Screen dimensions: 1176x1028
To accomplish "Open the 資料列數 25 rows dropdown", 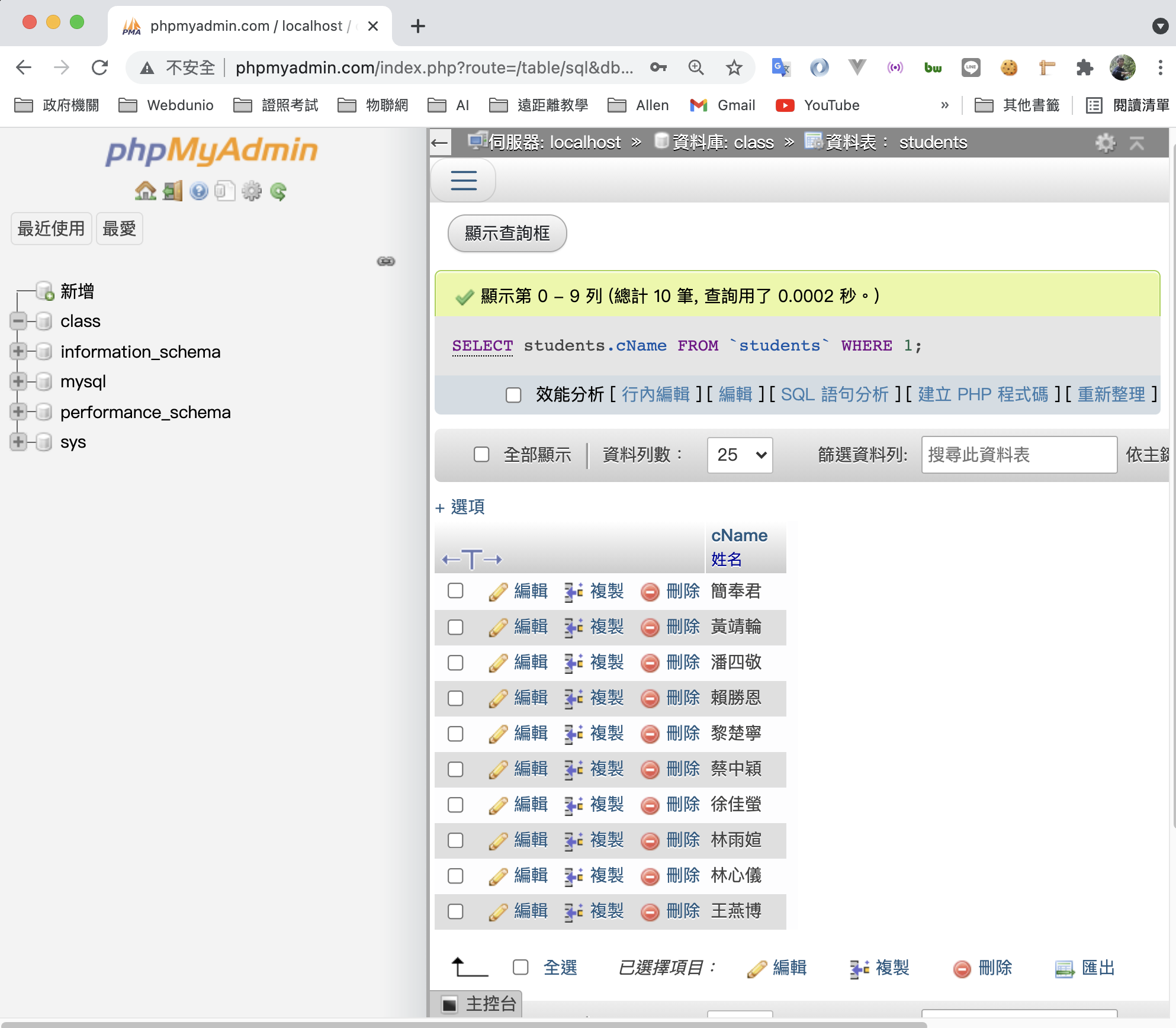I will (740, 455).
